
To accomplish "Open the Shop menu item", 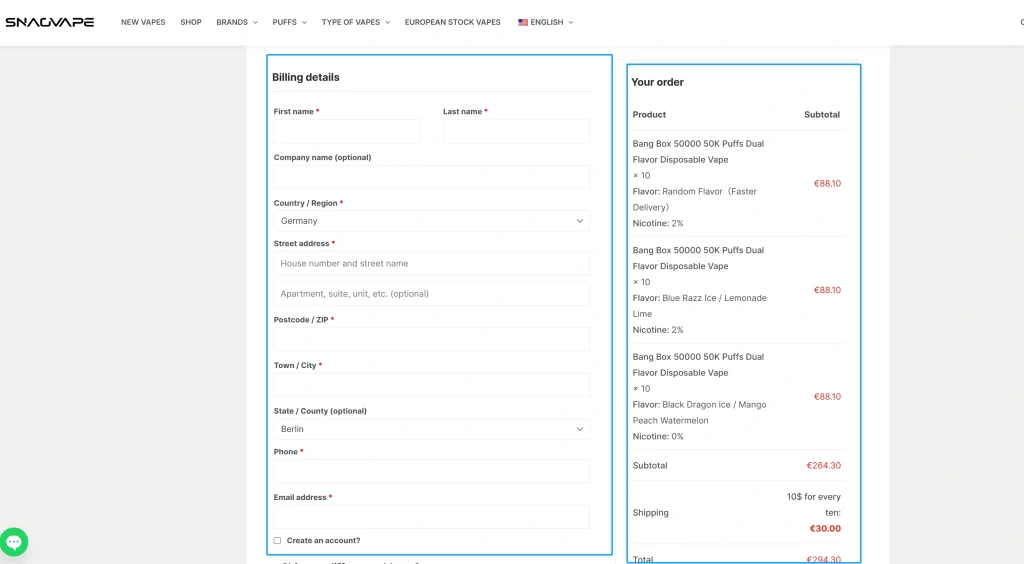I will 191,22.
